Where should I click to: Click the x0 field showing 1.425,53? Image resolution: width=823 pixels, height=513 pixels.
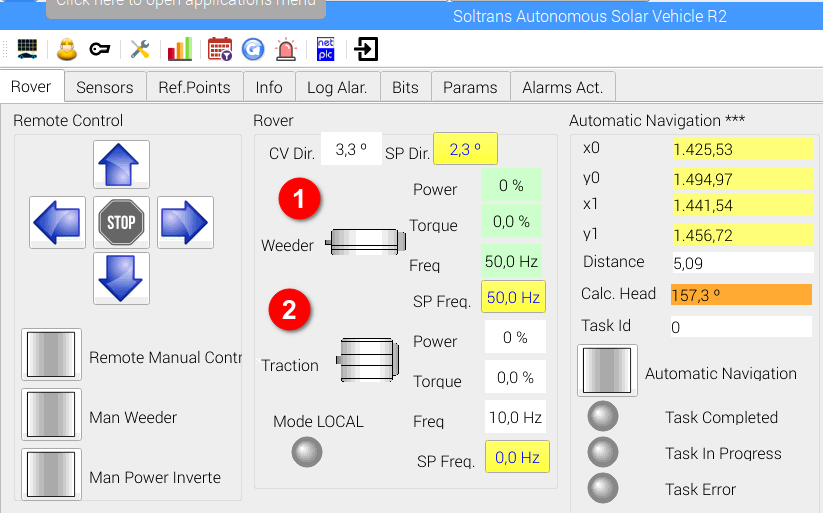[x=743, y=149]
